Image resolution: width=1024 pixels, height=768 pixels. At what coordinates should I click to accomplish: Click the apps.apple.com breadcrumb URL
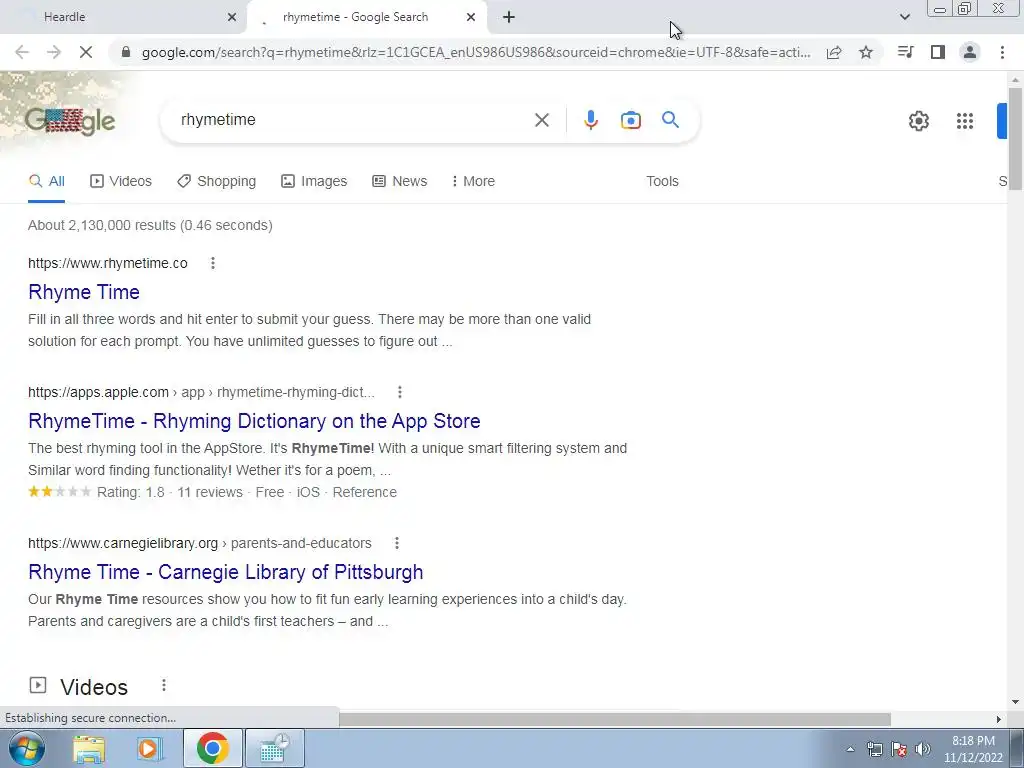click(201, 392)
